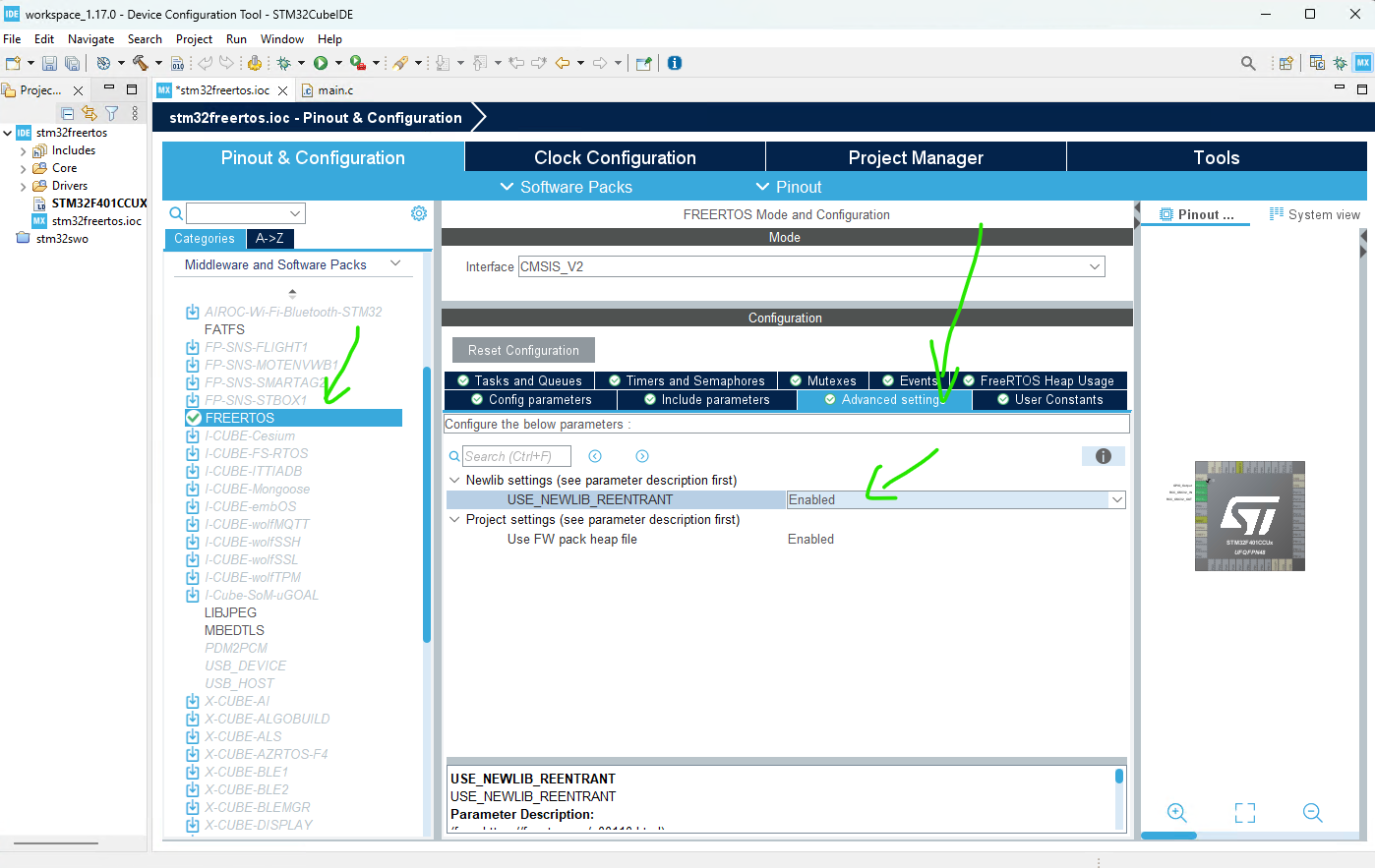Go to previous parameter search result arrow
Image resolution: width=1375 pixels, height=868 pixels.
coord(595,456)
